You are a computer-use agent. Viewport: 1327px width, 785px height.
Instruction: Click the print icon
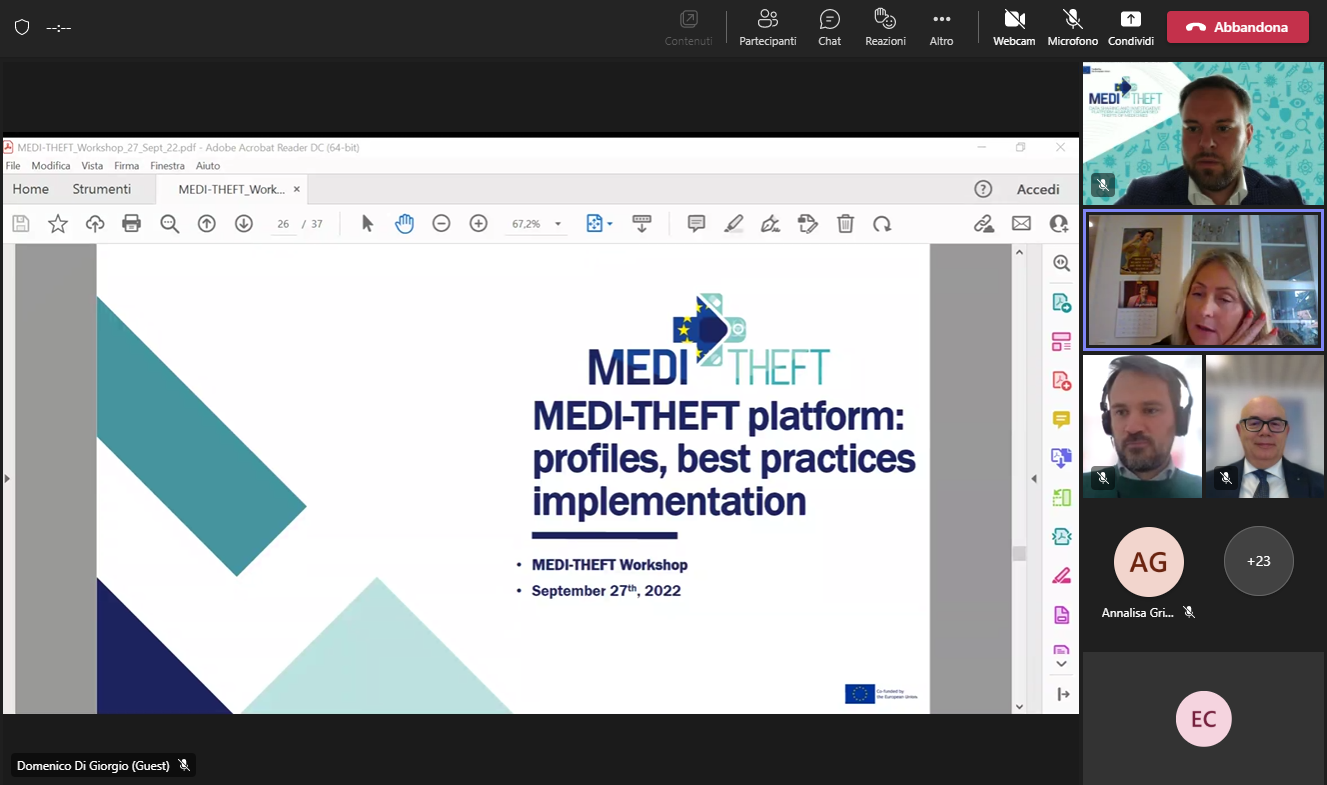coord(131,224)
